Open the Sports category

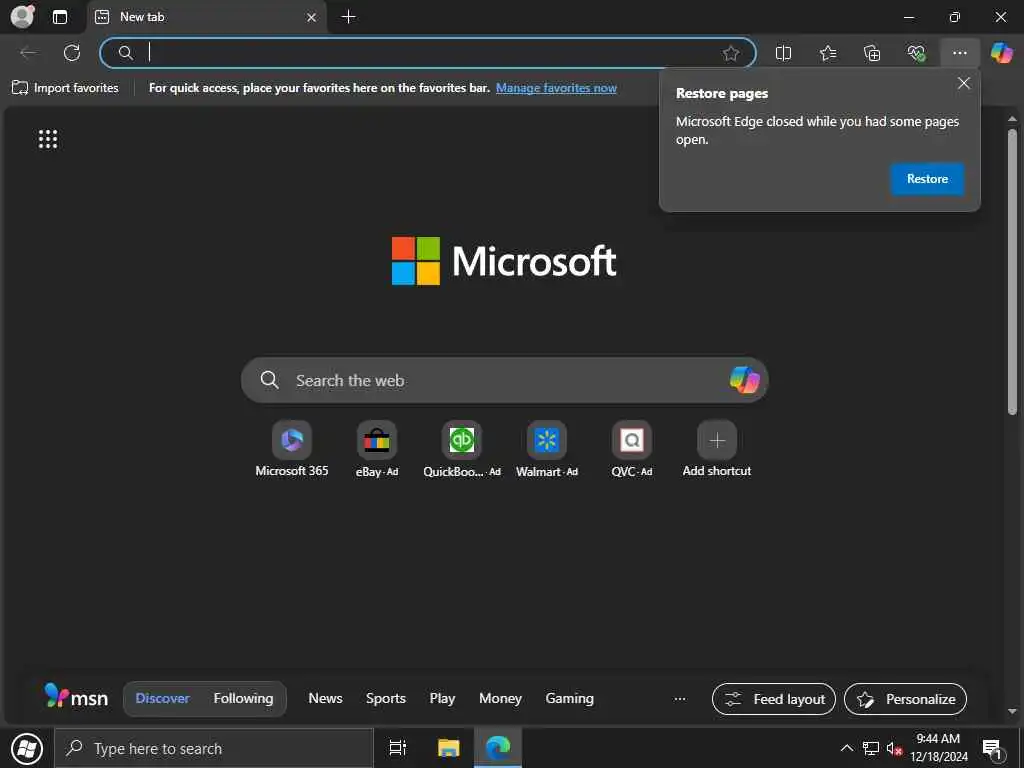[x=385, y=698]
